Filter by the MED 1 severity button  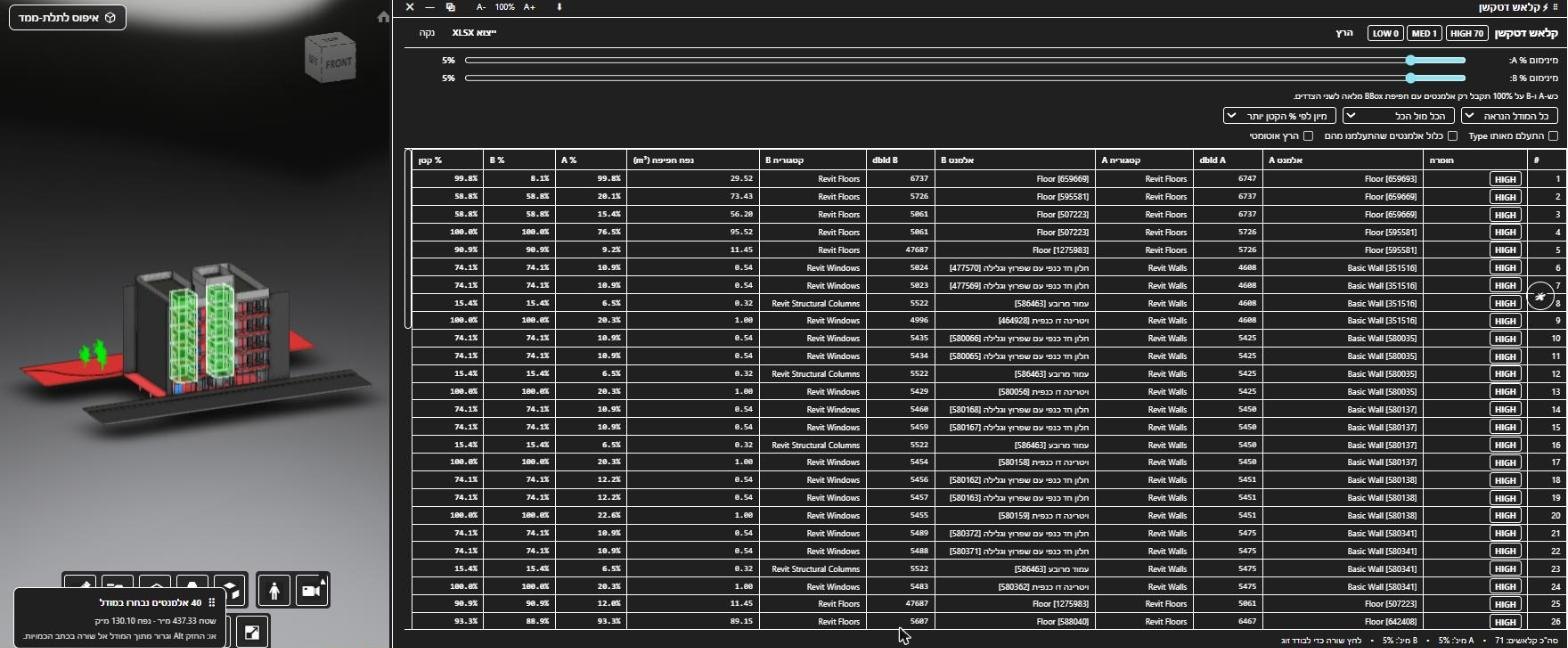[1424, 33]
